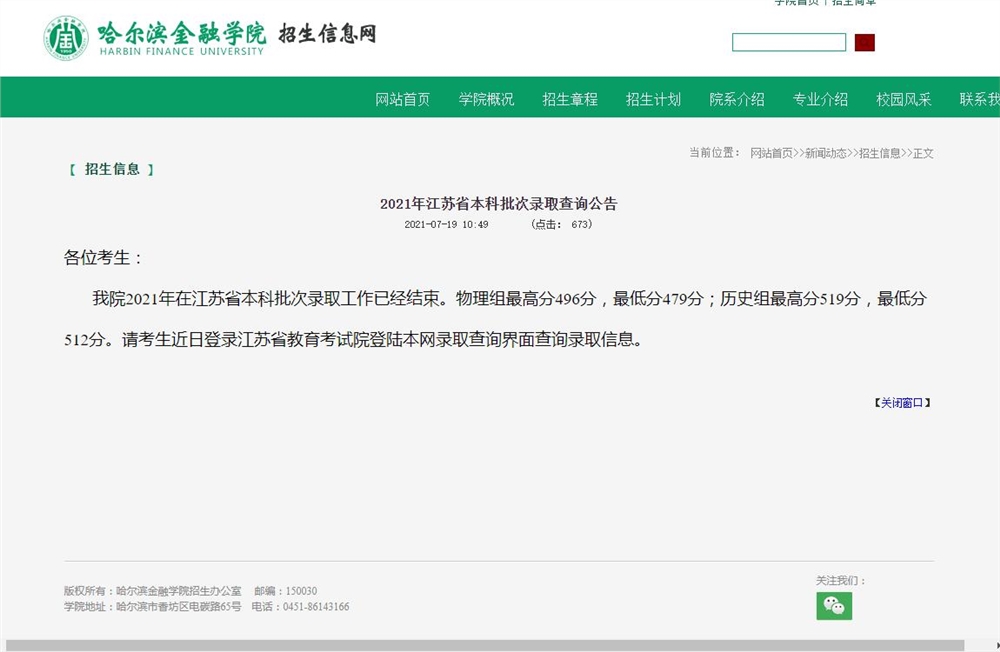Image resolution: width=1000 pixels, height=652 pixels.
Task: Click the 网站首页 breadcrumb link
Action: (771, 153)
